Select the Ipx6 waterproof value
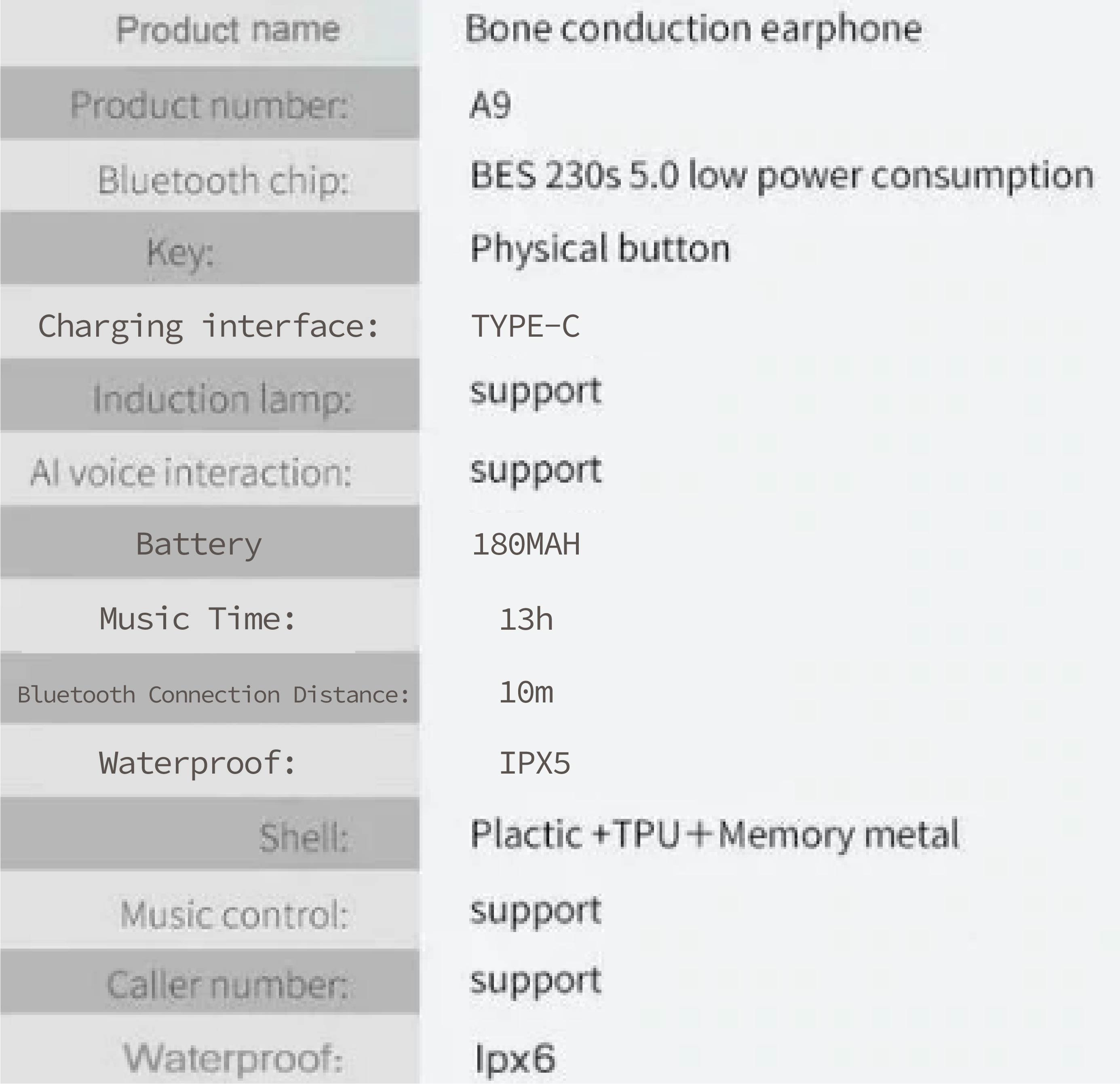The height and width of the screenshot is (1084, 1120). click(x=514, y=1058)
